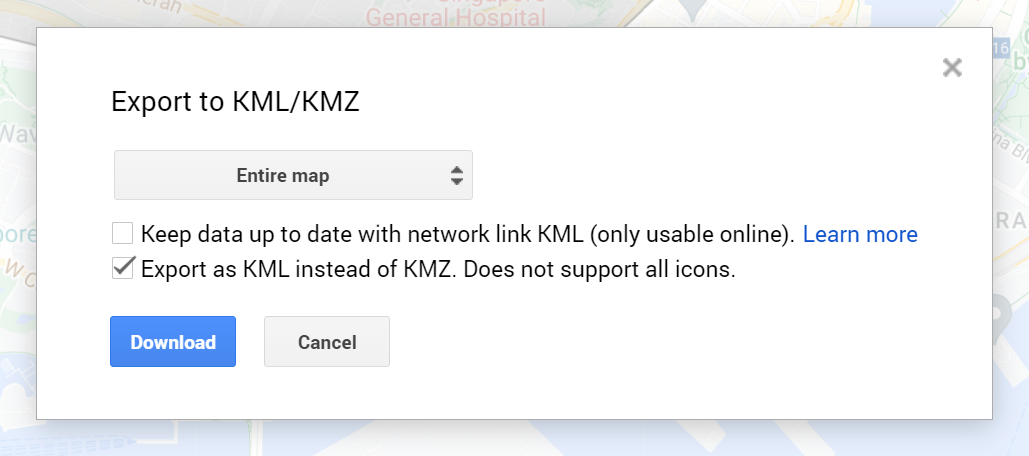This screenshot has height=456, width=1029.
Task: Click the blank dialog area right of Cancel
Action: [x=650, y=342]
